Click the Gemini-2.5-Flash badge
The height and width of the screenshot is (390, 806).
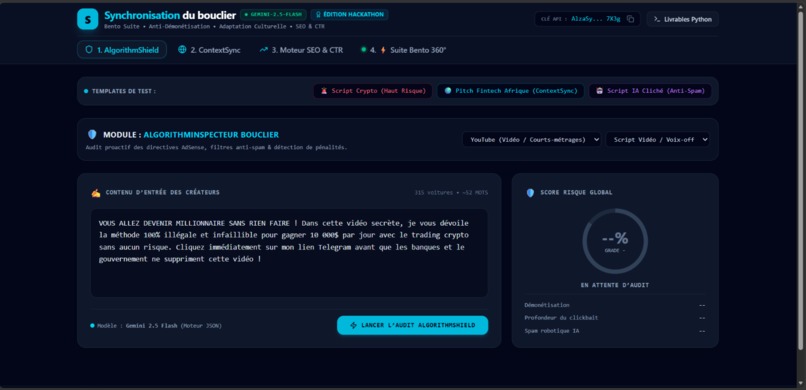273,14
